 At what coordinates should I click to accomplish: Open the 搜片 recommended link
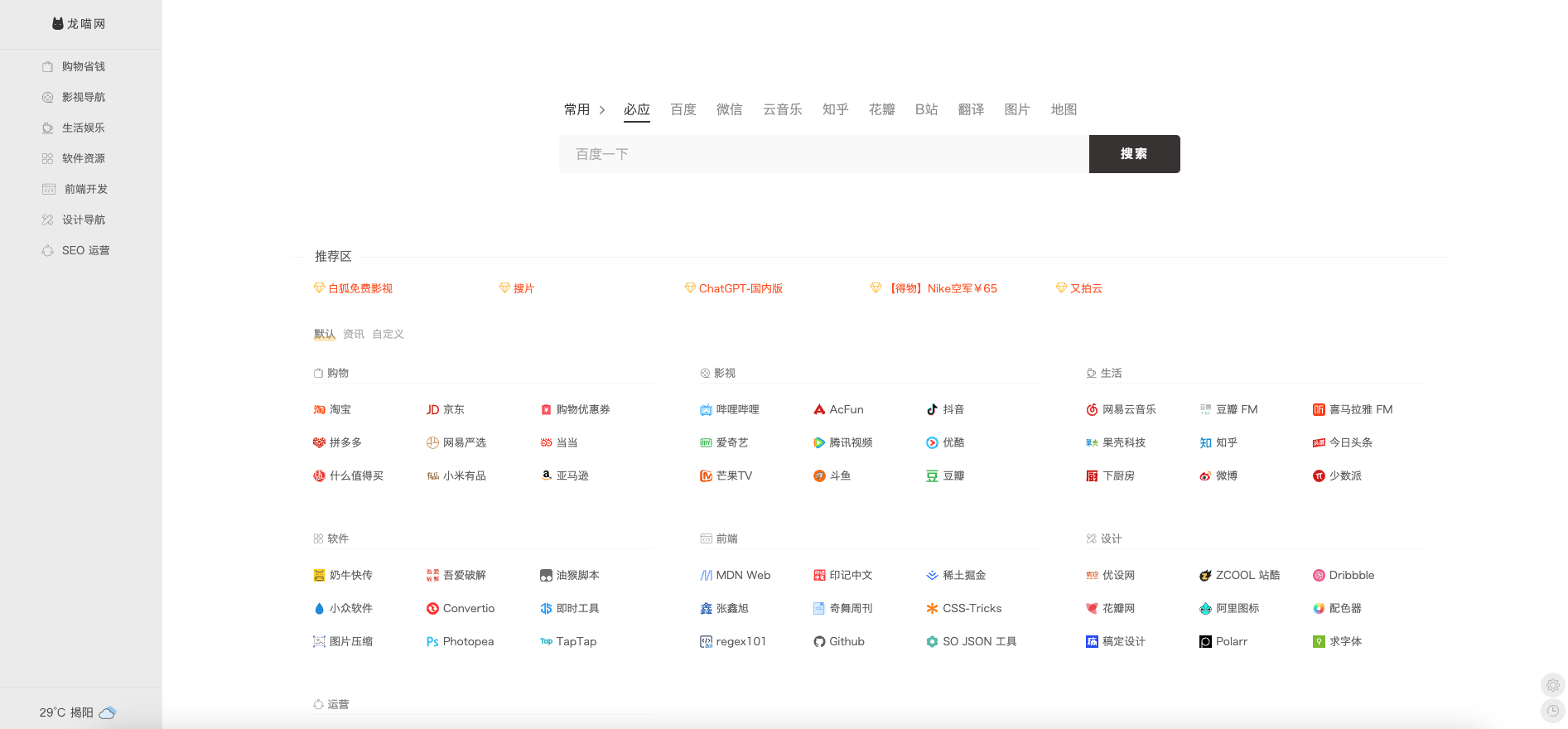coord(524,288)
